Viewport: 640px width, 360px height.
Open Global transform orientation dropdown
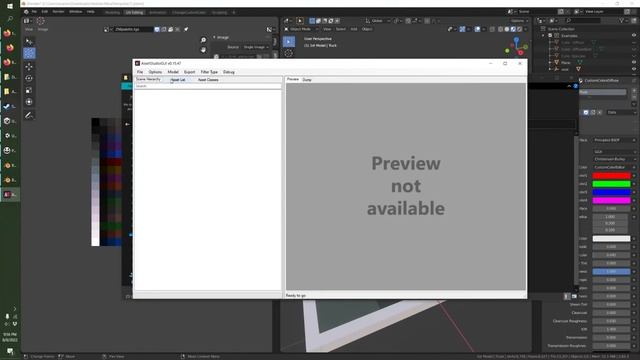click(x=378, y=21)
